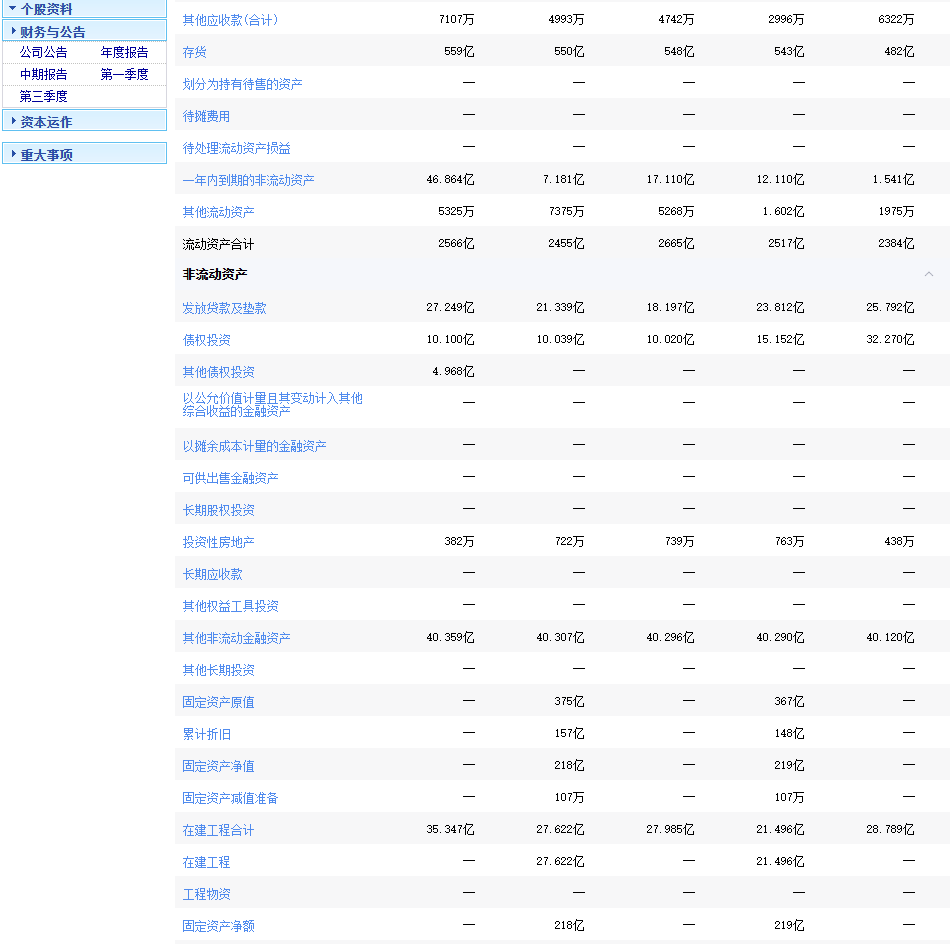The image size is (952, 944).
Task: Select 第三季度 report link
Action: [x=44, y=97]
